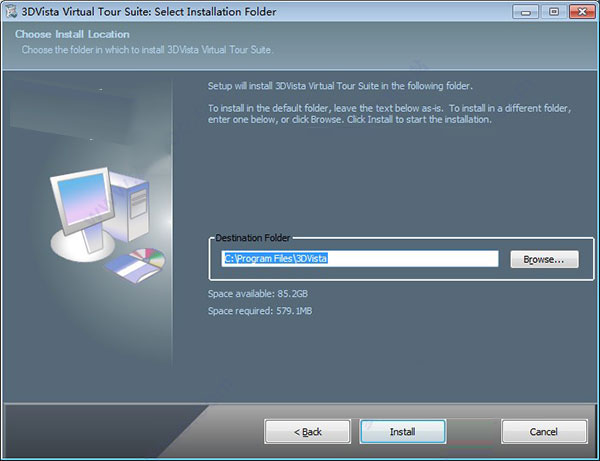This screenshot has height=461, width=600.
Task: Select the 'Space required: 579.1MB' text
Action: pos(260,311)
